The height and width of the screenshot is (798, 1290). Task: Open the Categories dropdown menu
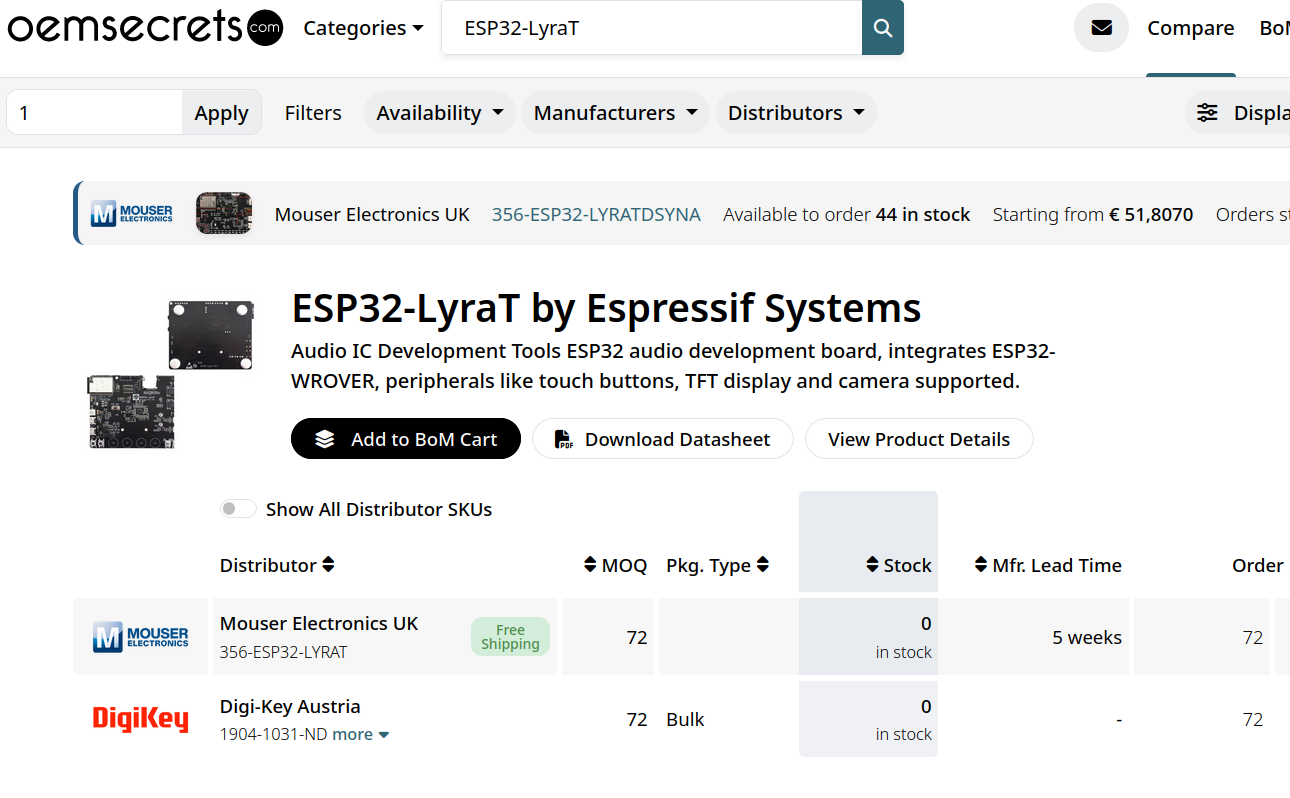(364, 28)
